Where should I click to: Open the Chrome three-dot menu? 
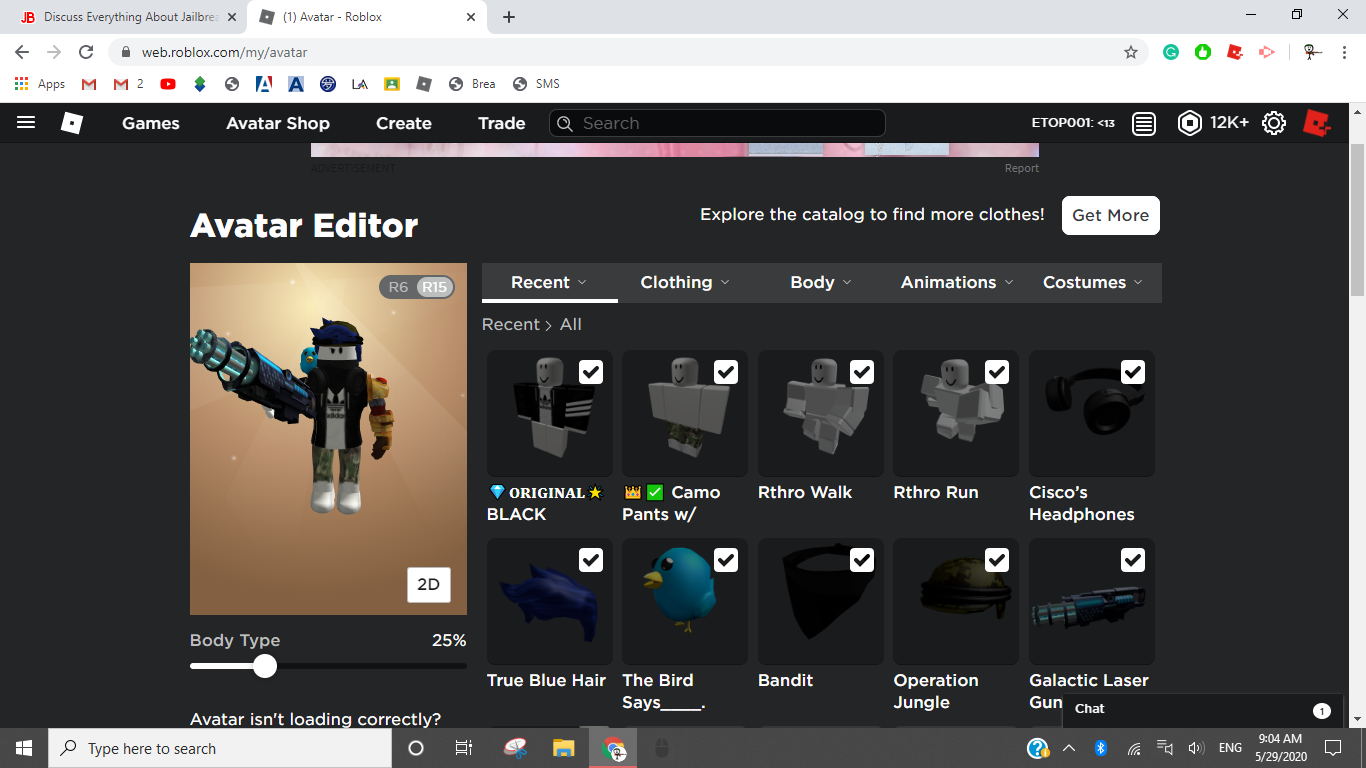(x=1343, y=52)
